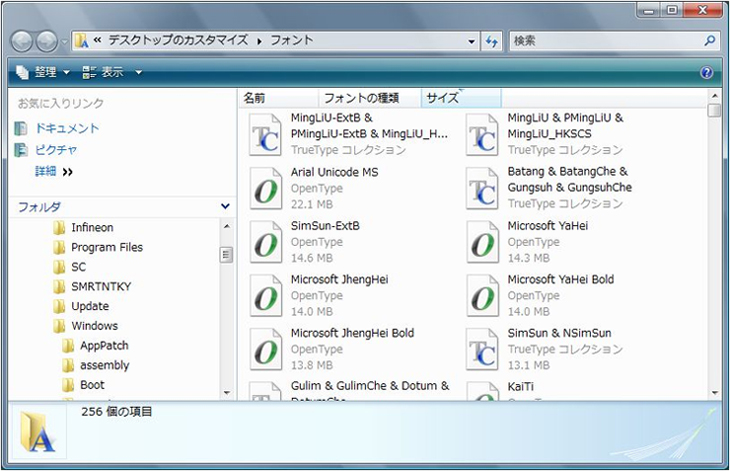The width and height of the screenshot is (730, 471).
Task: Click the KaiTi font name
Action: (520, 386)
